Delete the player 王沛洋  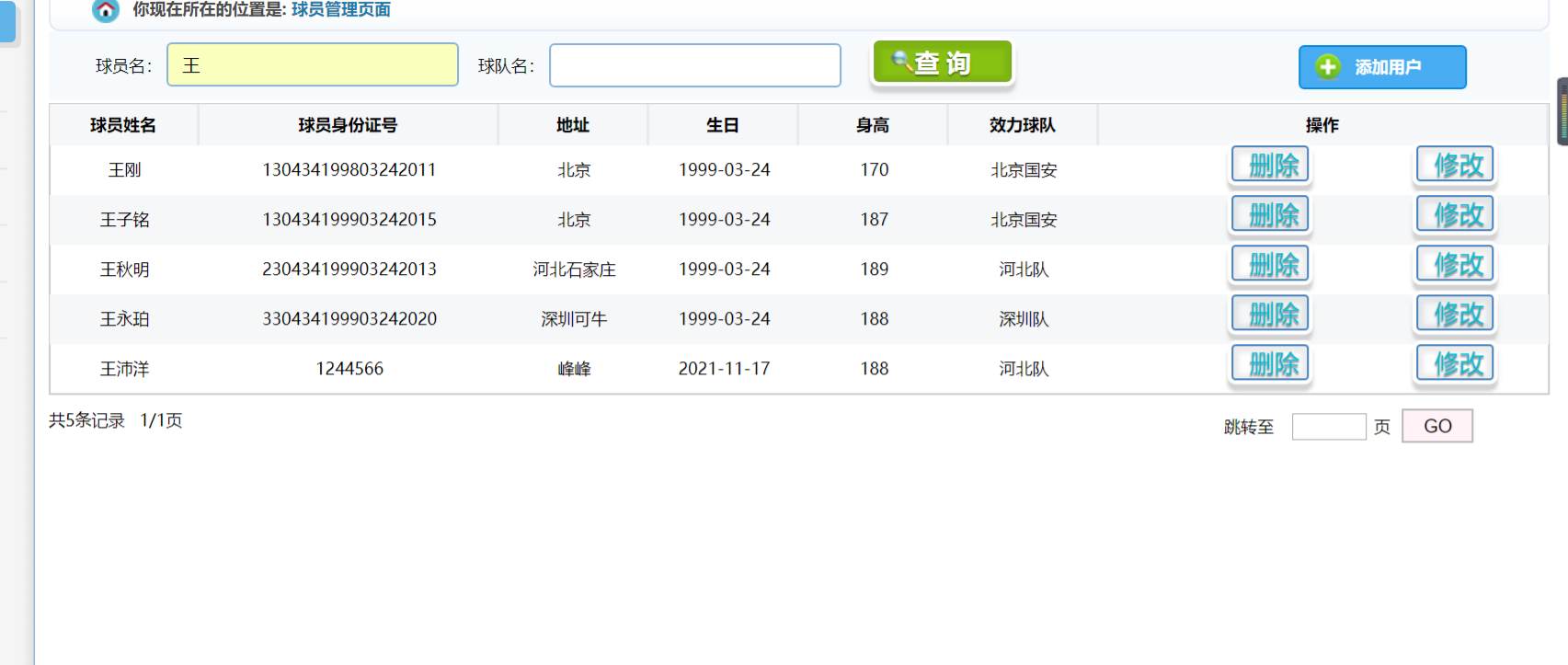[1270, 364]
